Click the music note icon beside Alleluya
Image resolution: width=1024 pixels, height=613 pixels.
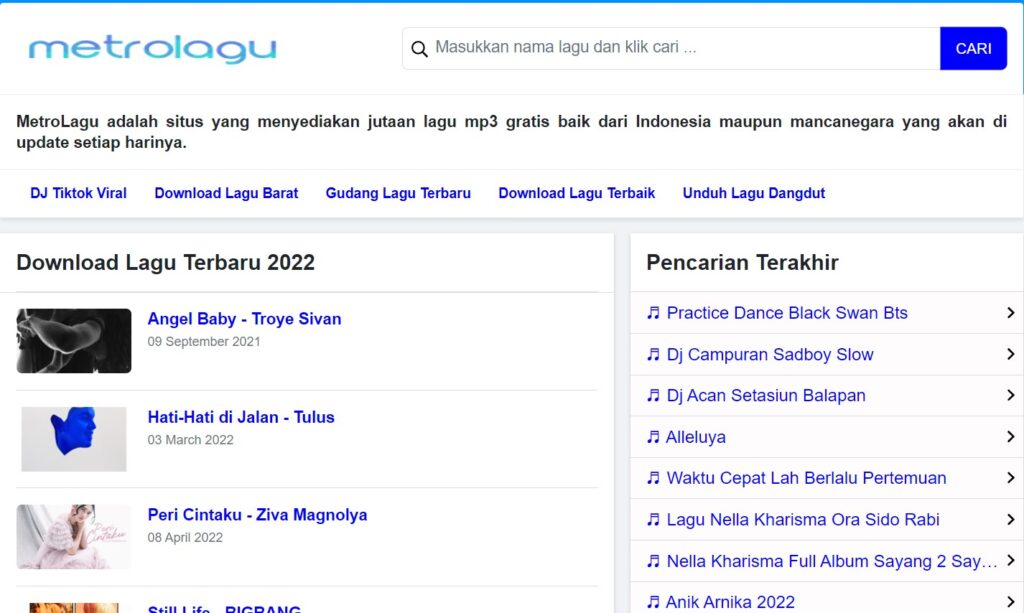click(653, 437)
